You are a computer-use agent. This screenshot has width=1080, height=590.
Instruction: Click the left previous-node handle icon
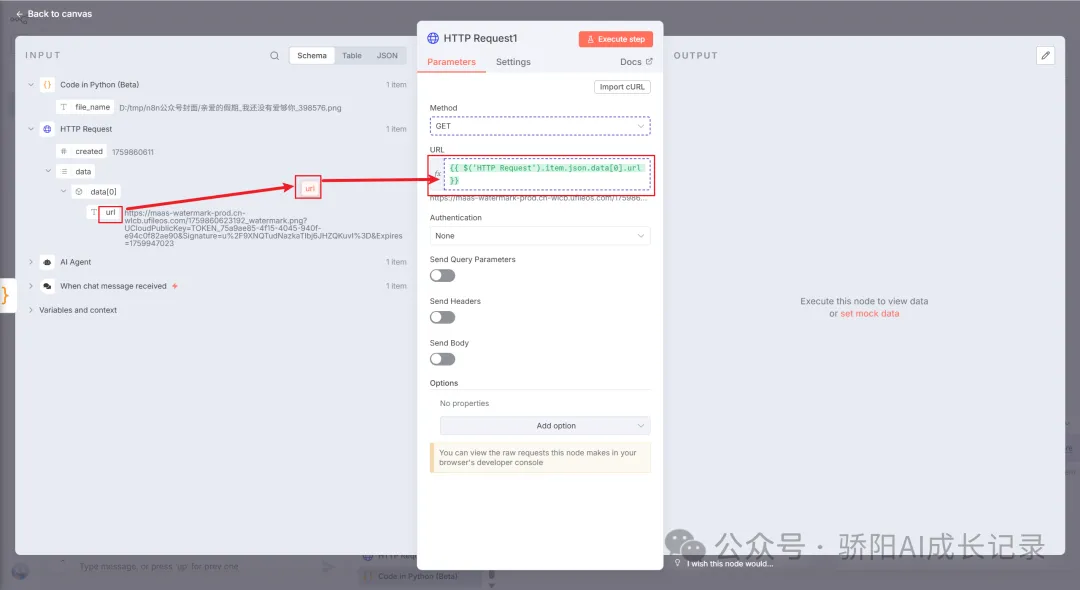coord(6,295)
